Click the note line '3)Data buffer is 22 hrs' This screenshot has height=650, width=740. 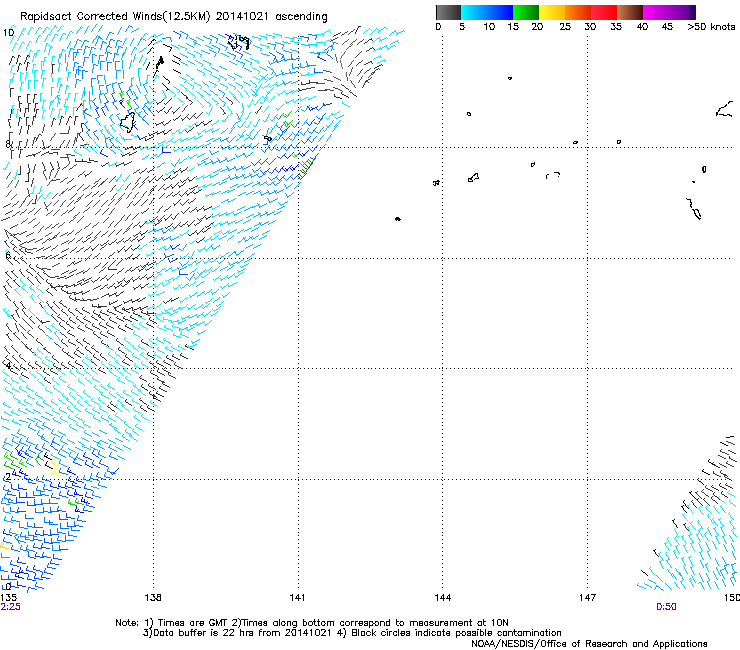(x=352, y=633)
